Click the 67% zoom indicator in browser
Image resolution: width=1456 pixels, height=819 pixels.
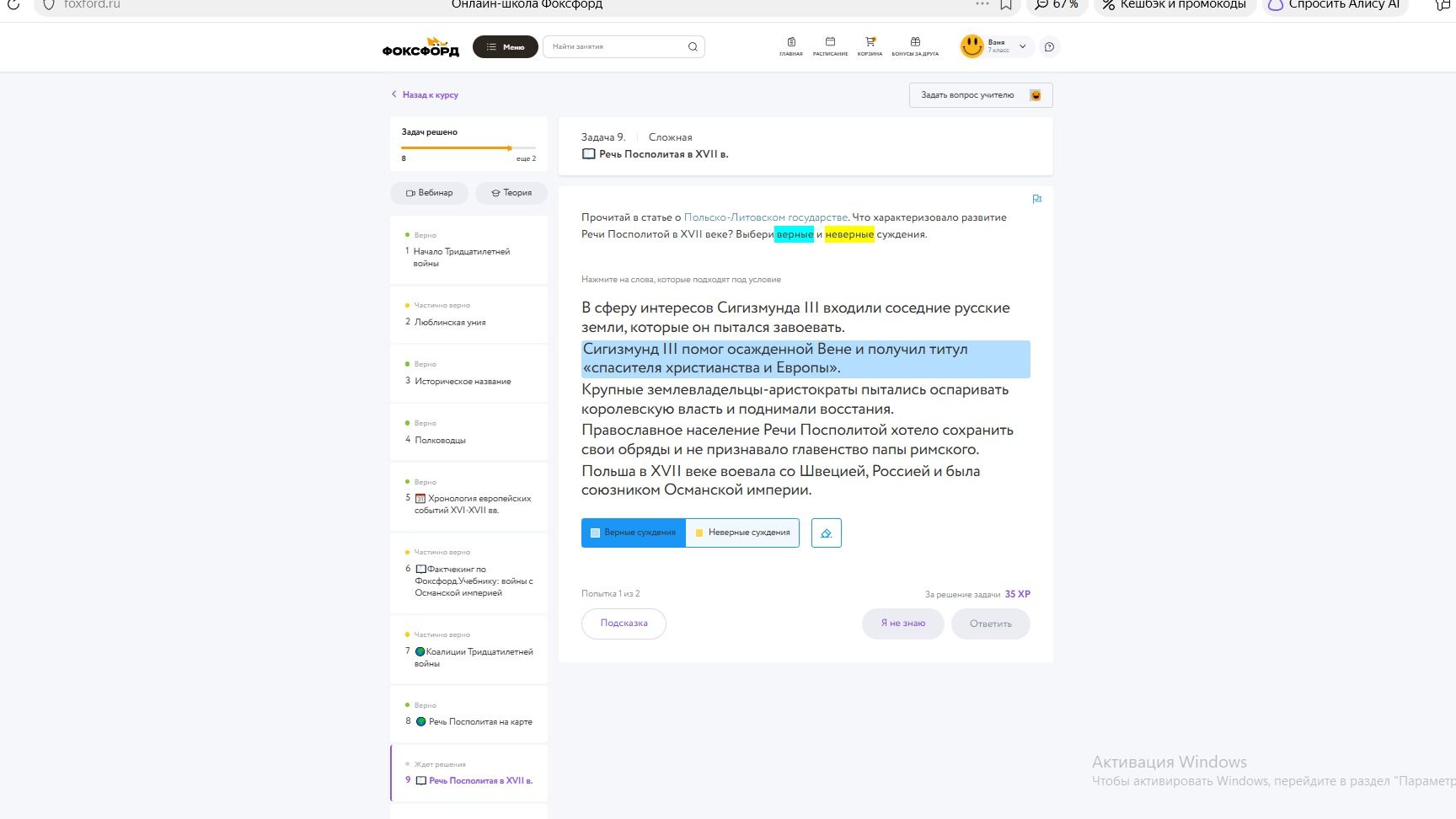pyautogui.click(x=1057, y=5)
